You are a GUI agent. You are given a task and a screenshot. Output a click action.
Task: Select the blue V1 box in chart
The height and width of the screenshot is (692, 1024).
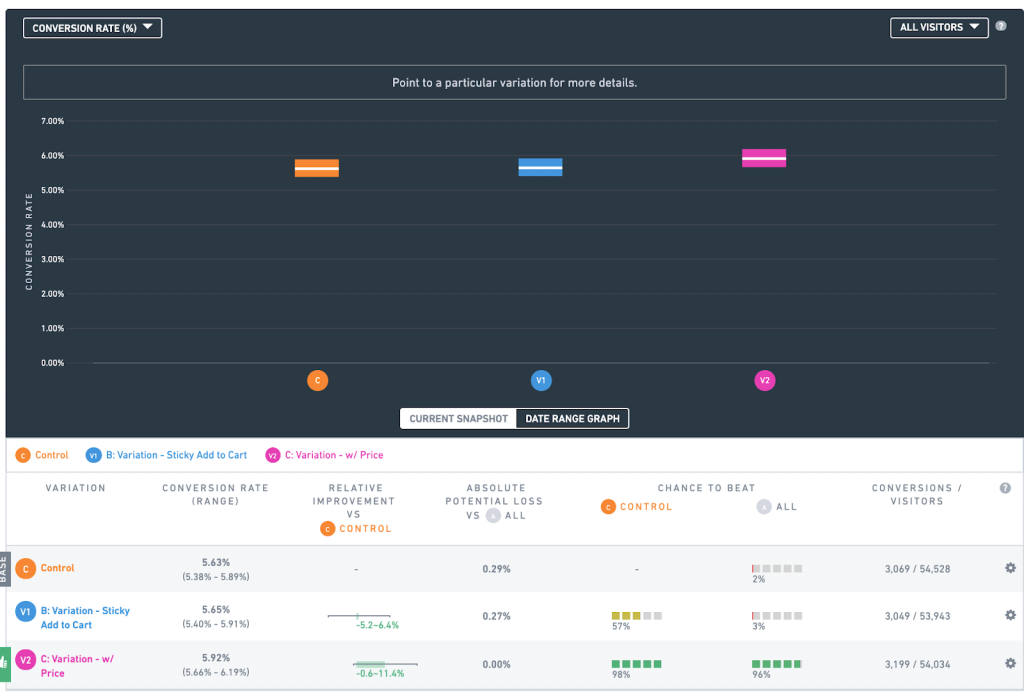[x=540, y=167]
